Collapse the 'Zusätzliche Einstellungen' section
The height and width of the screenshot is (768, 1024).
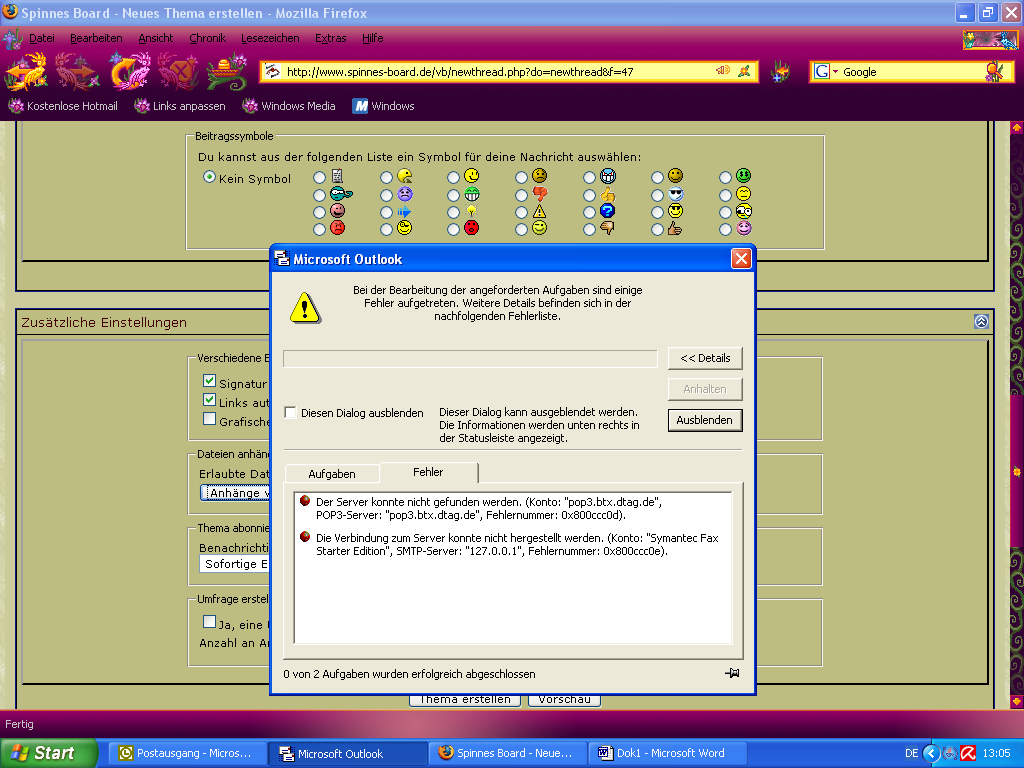click(x=981, y=321)
